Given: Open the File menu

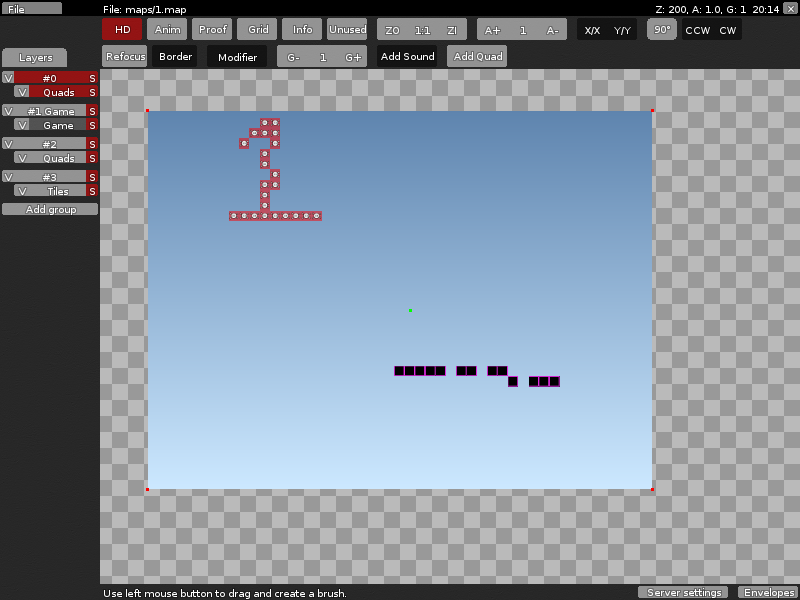Looking at the screenshot, I should pos(31,8).
